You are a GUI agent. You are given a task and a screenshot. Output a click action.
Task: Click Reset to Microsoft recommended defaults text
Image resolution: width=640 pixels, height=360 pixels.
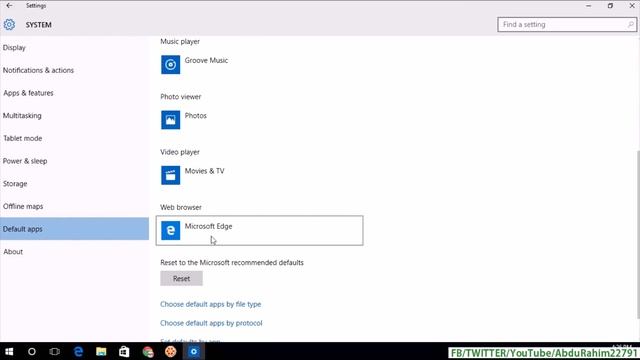tap(232, 262)
